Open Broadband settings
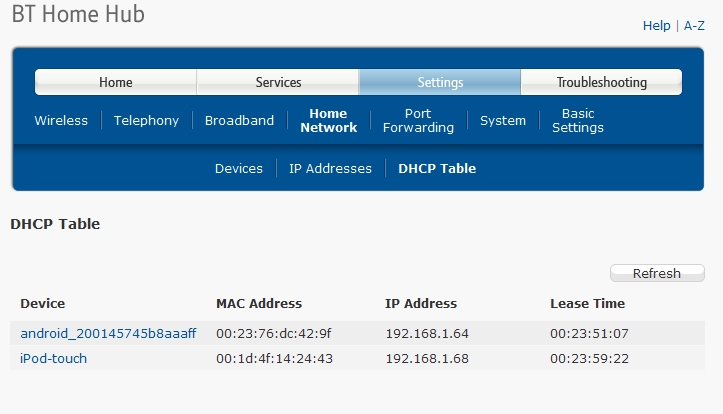The height and width of the screenshot is (414, 723). 239,120
